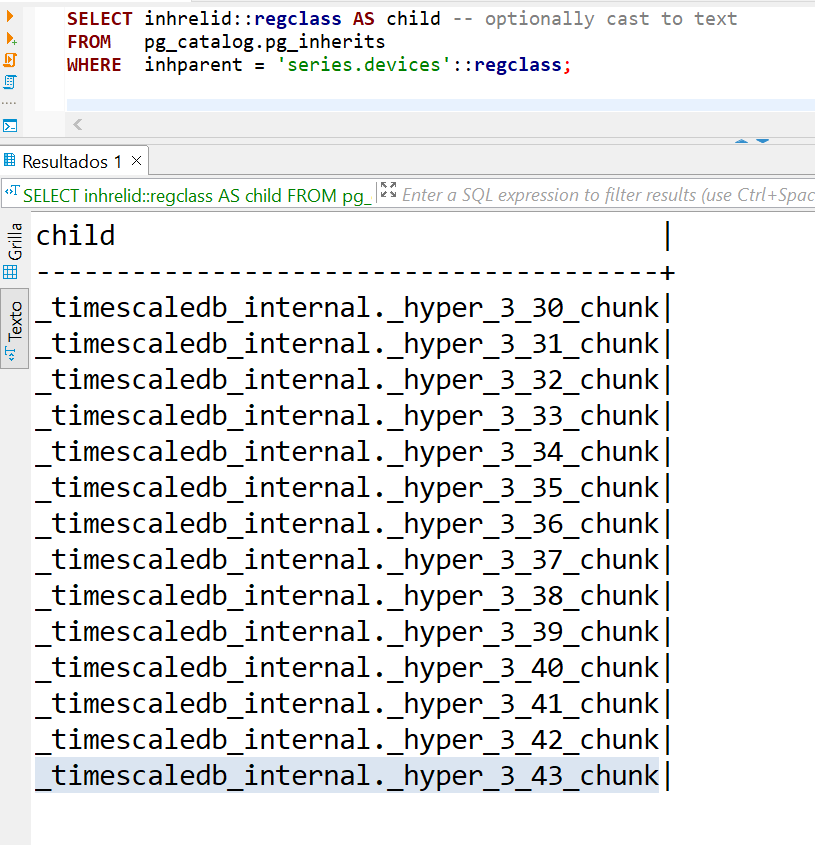This screenshot has width=815, height=845.
Task: Select row _hyper_3_39_chunk
Action: click(347, 632)
